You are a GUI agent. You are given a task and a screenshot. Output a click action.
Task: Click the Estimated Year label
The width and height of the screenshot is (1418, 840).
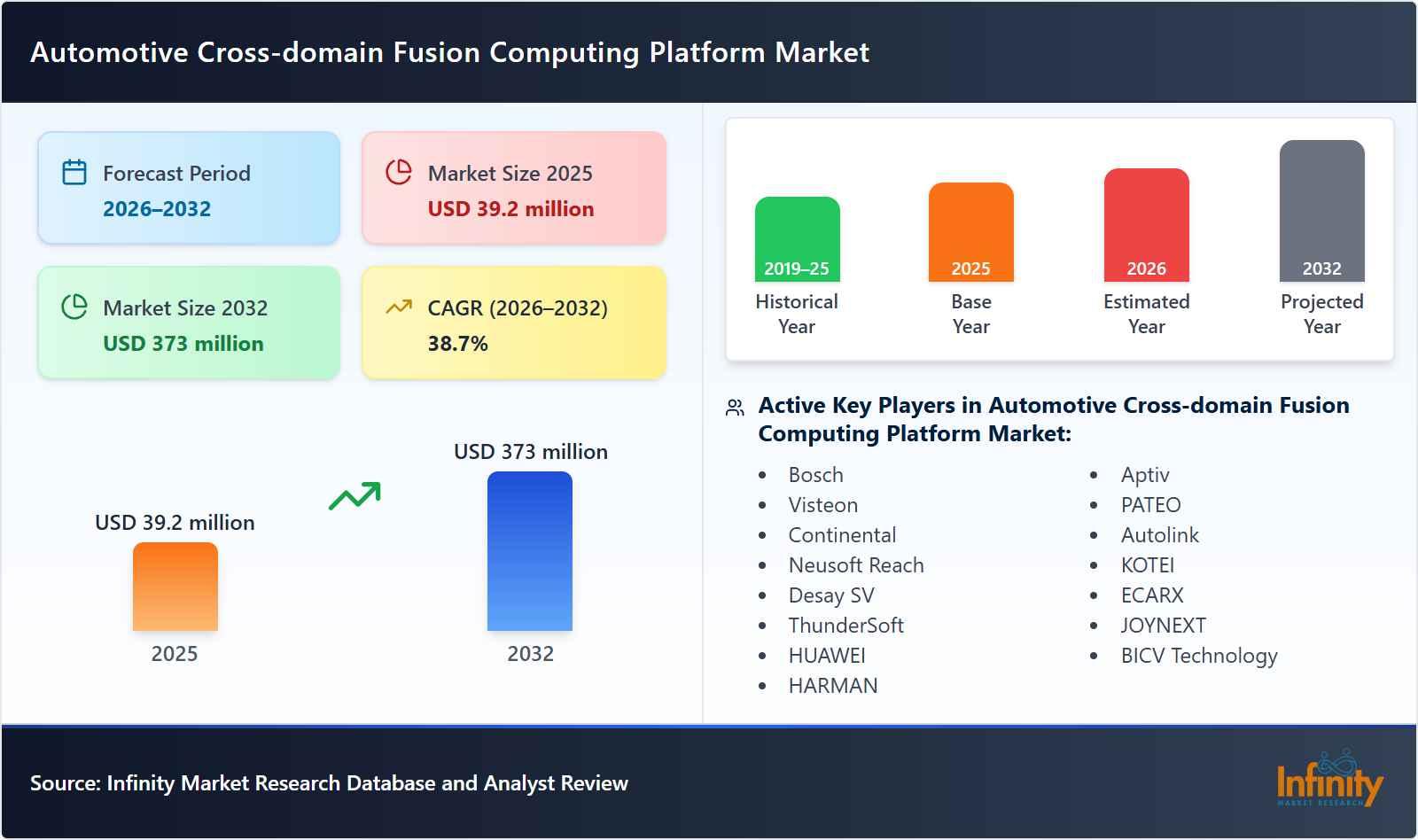click(1146, 314)
